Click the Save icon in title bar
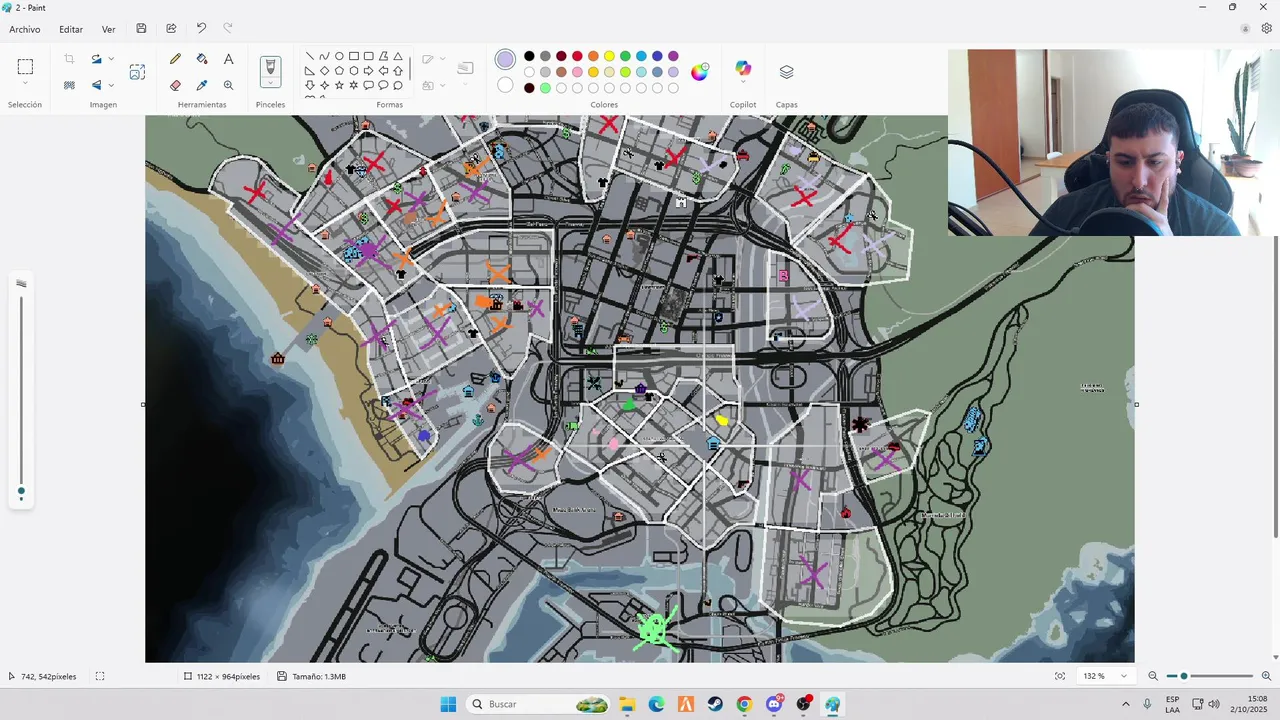 pyautogui.click(x=141, y=29)
